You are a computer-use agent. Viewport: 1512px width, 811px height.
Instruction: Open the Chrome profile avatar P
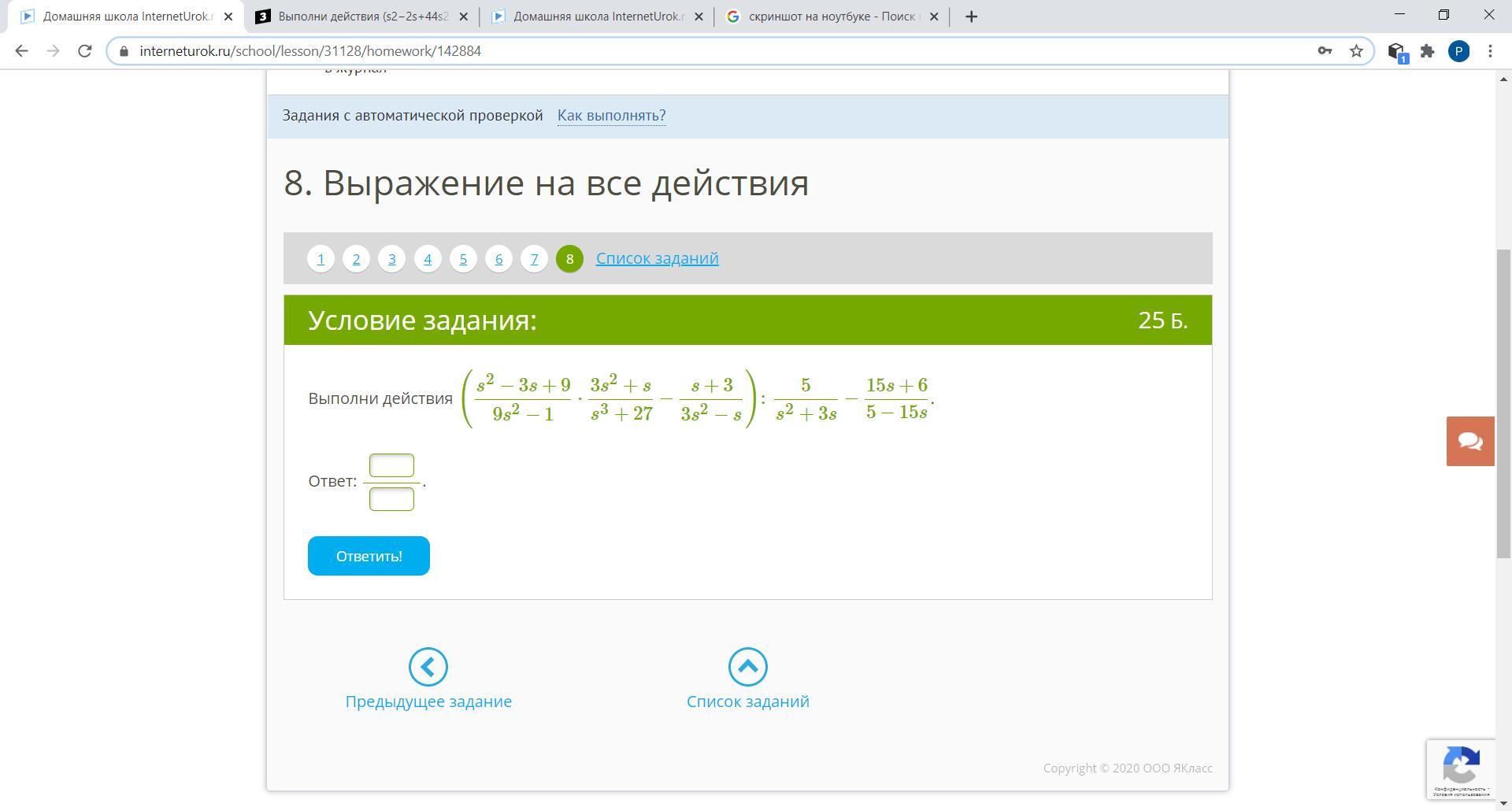pos(1458,51)
